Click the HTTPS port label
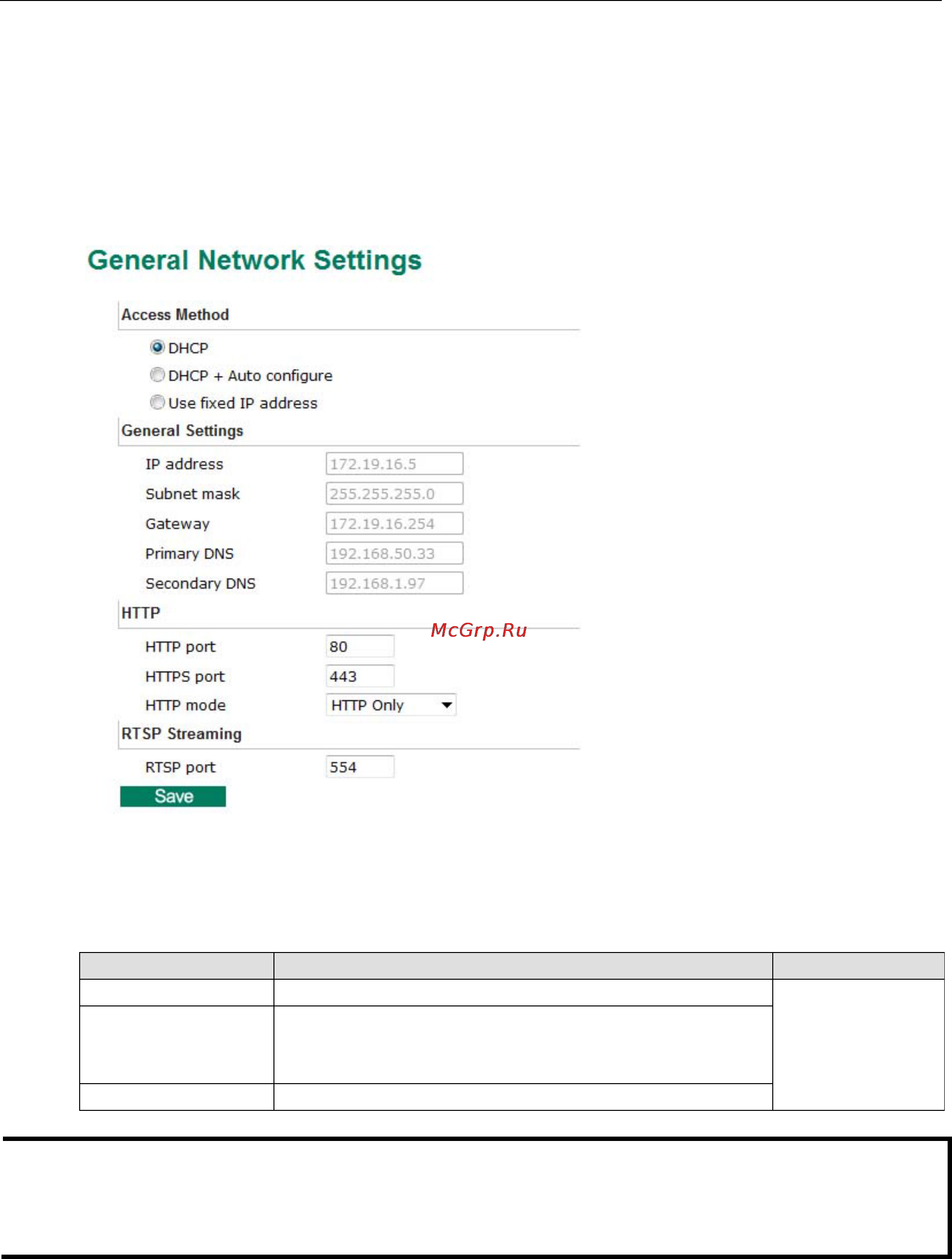 pyautogui.click(x=185, y=677)
